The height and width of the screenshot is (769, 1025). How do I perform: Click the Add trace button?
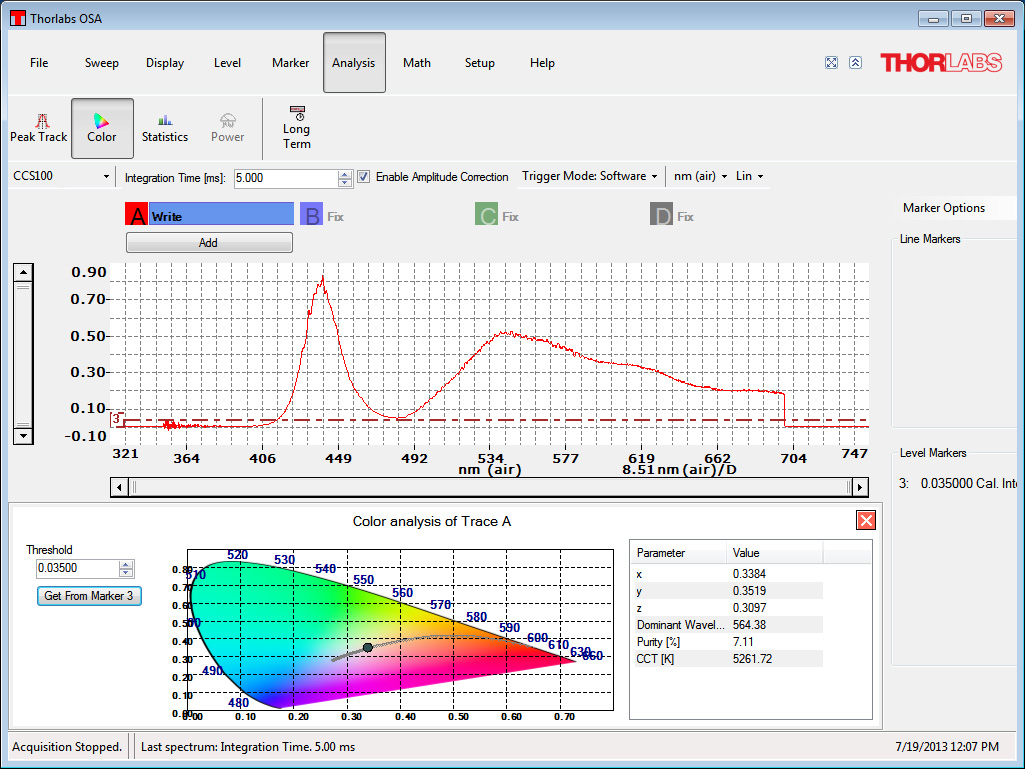[209, 243]
